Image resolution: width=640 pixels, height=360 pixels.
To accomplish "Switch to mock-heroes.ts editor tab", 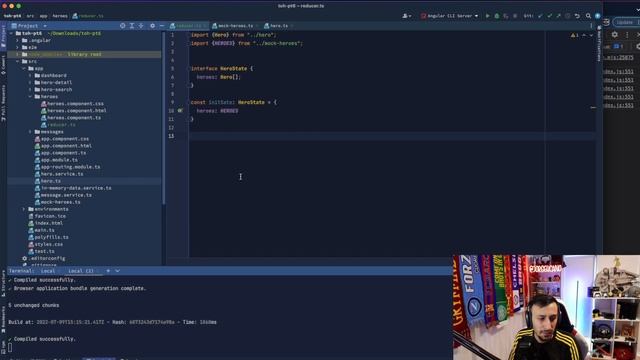I will click(x=235, y=26).
